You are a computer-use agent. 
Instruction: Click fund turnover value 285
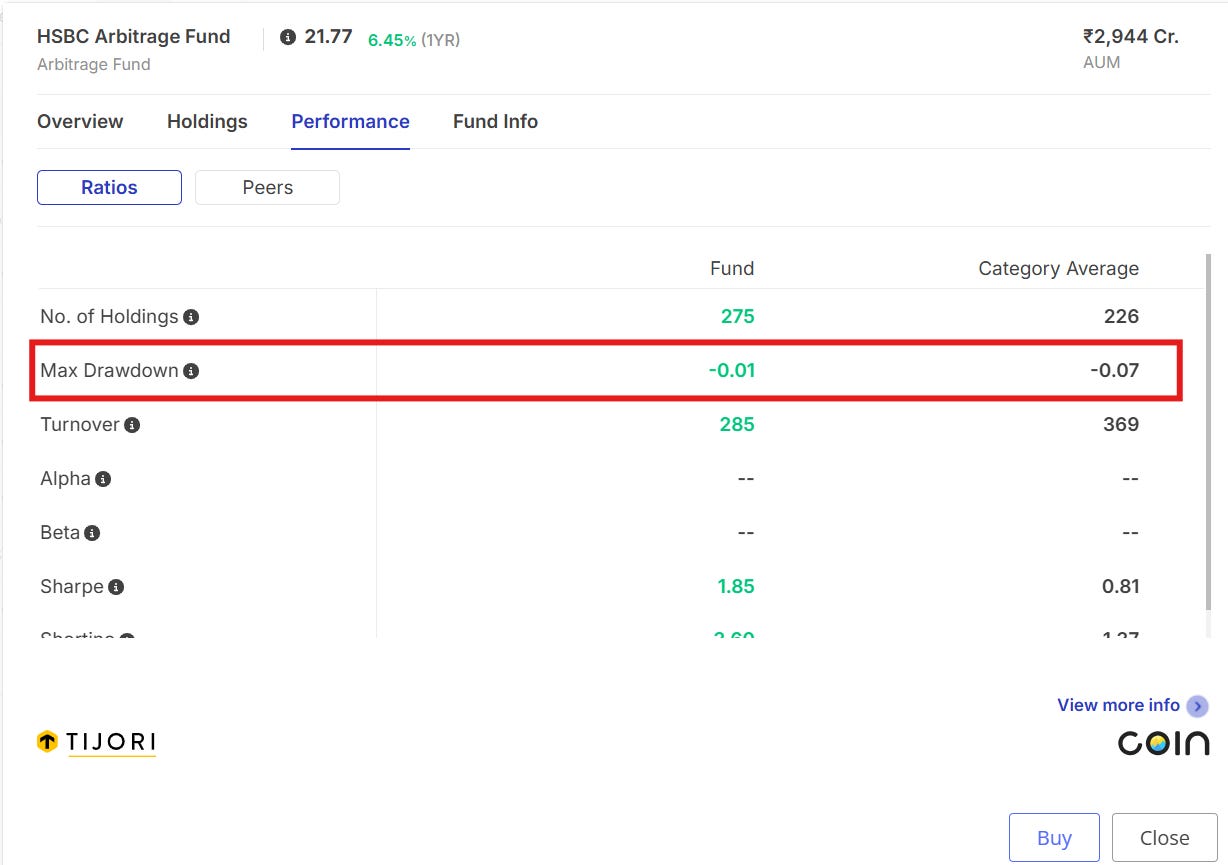coord(737,425)
